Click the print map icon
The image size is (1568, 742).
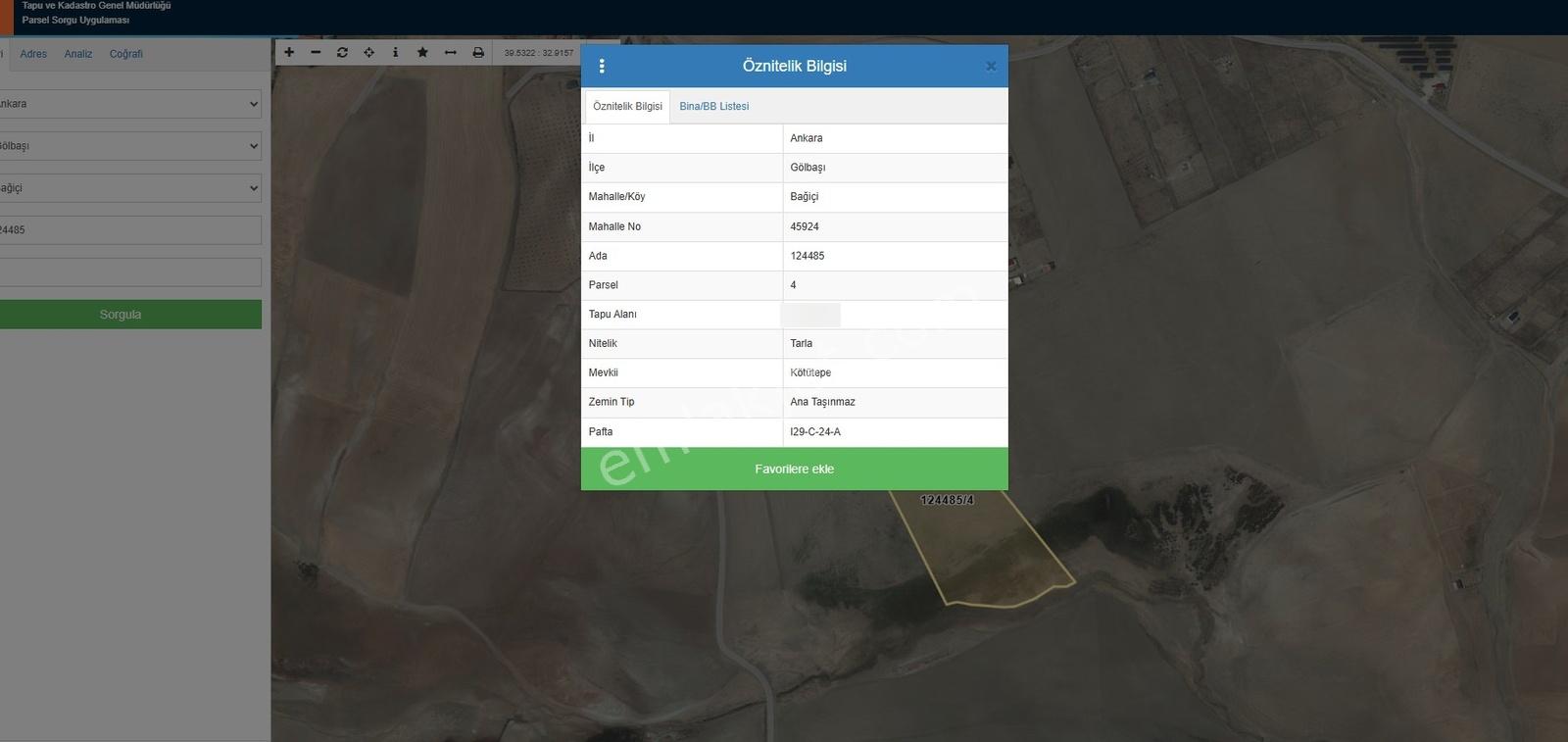click(478, 53)
